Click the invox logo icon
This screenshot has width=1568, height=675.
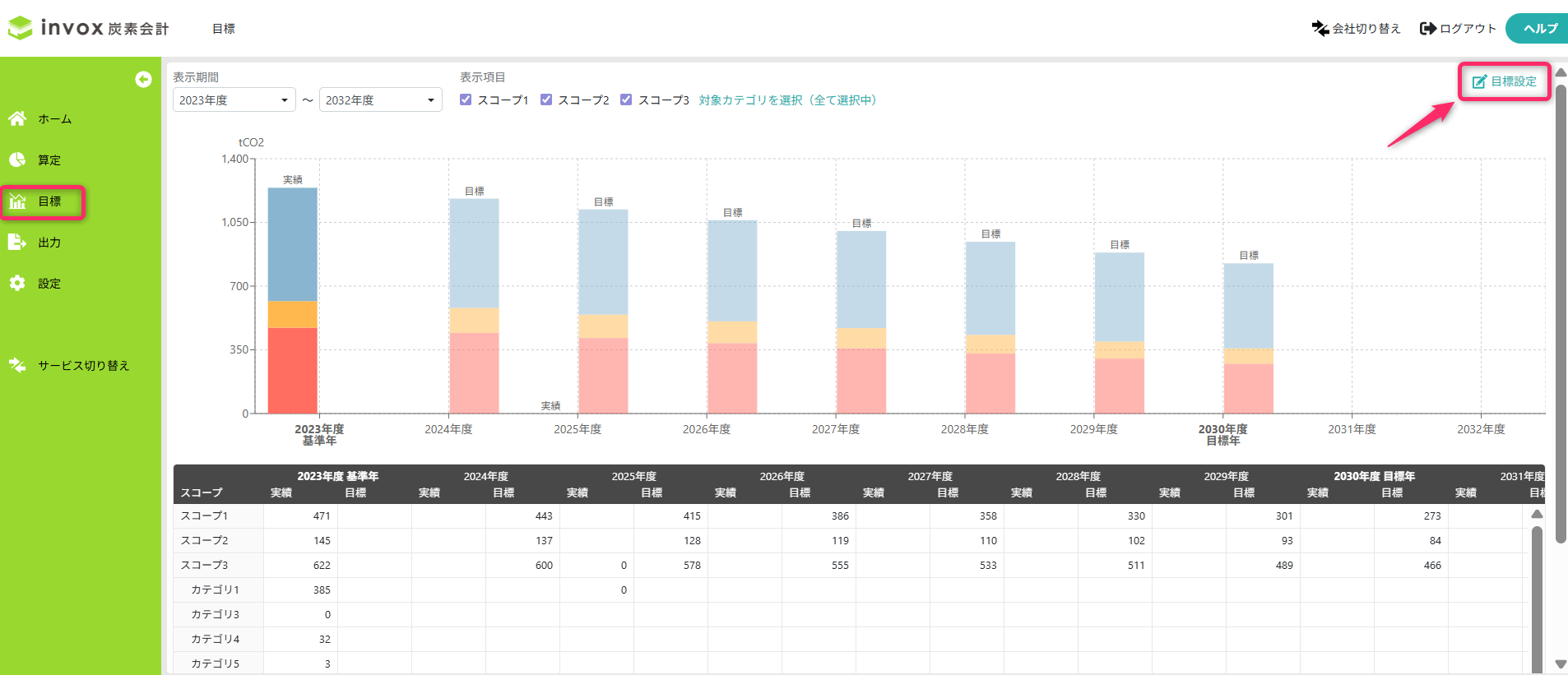click(x=21, y=28)
